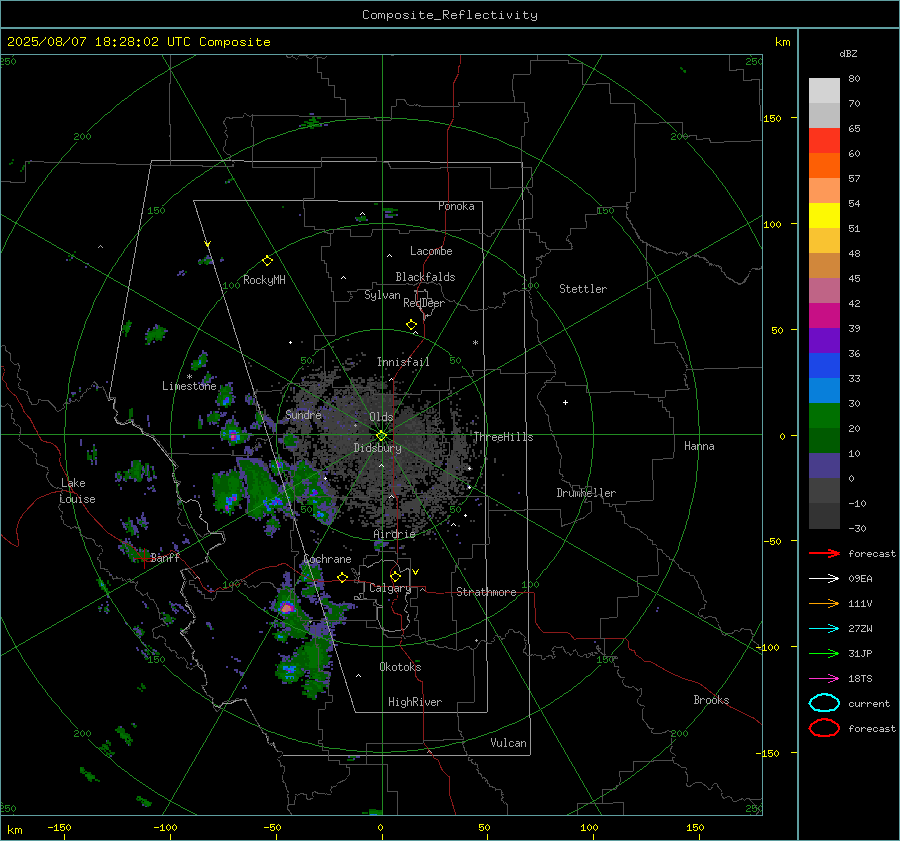The image size is (900, 841).
Task: Click the Vulcan label
Action: point(508,743)
